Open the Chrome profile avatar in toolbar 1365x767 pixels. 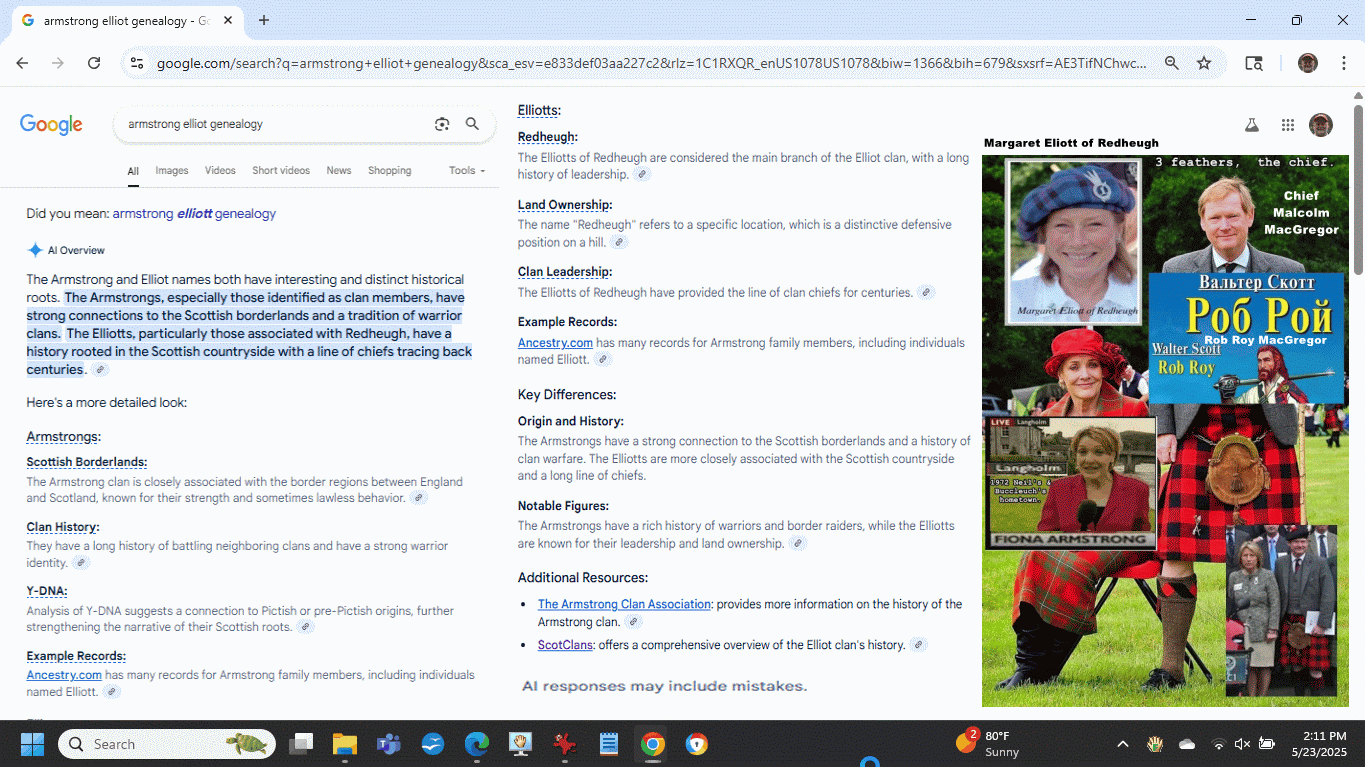[x=1308, y=63]
